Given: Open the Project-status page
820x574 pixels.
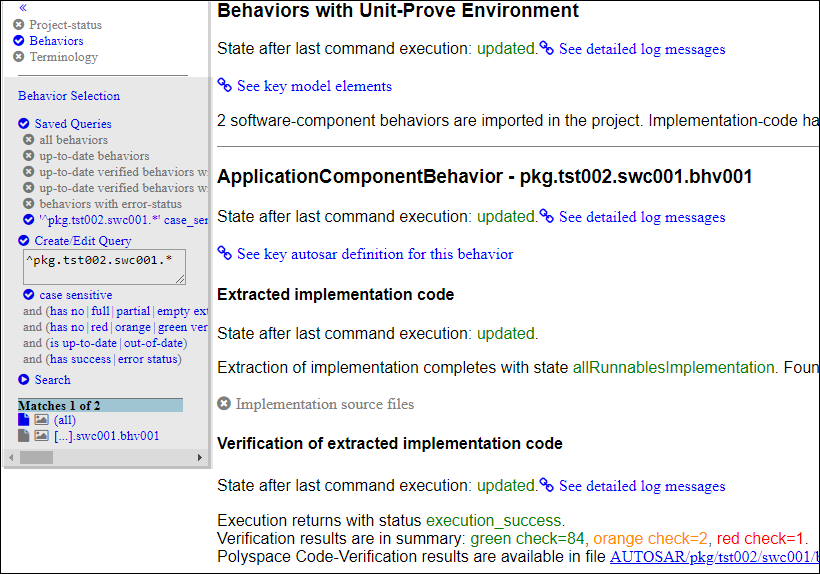Looking at the screenshot, I should coord(65,25).
